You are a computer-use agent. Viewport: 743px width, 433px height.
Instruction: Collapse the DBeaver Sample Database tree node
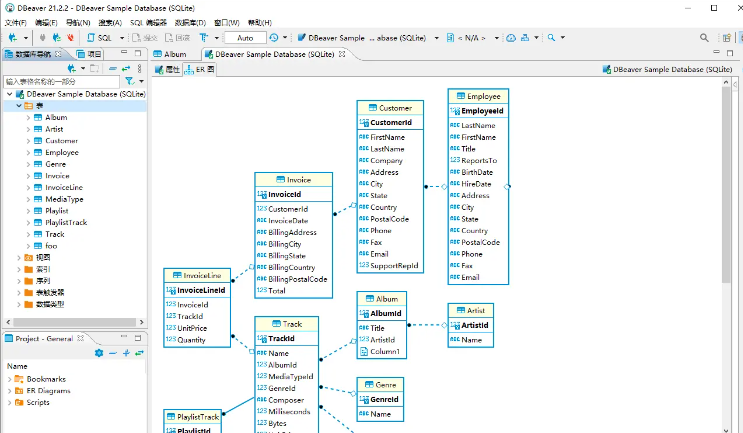pos(9,94)
